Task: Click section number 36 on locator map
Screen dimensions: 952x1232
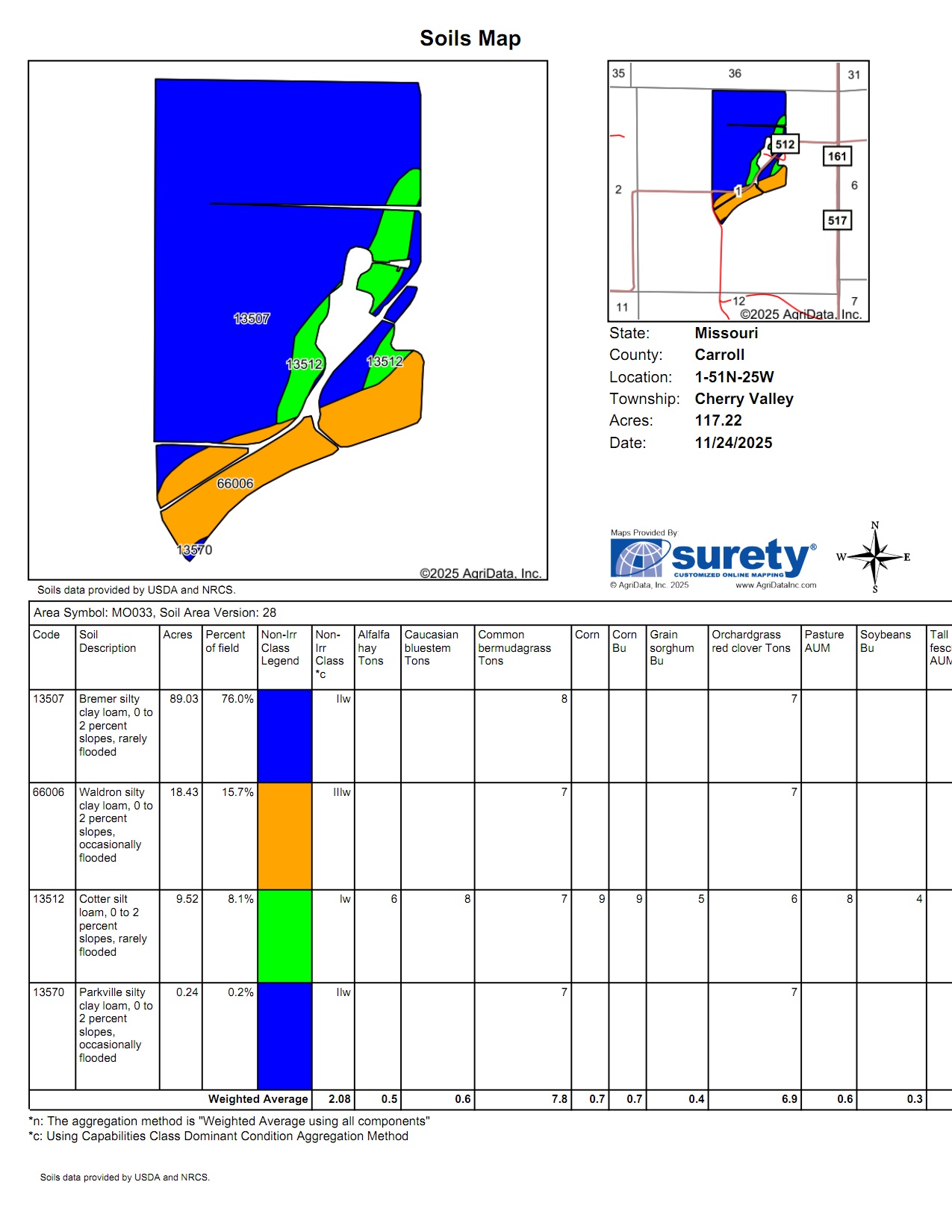Action: click(x=735, y=73)
